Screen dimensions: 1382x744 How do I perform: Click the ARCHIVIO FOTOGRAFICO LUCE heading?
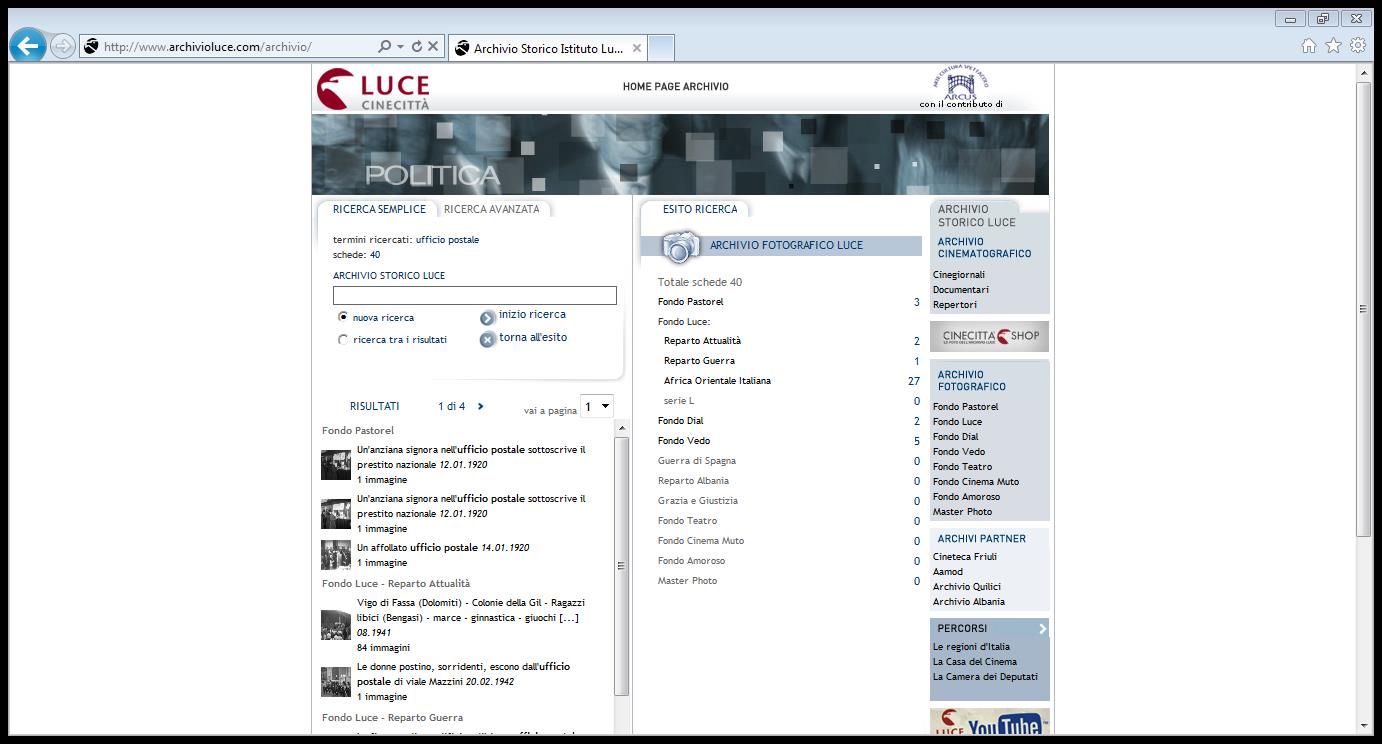pyautogui.click(x=786, y=245)
